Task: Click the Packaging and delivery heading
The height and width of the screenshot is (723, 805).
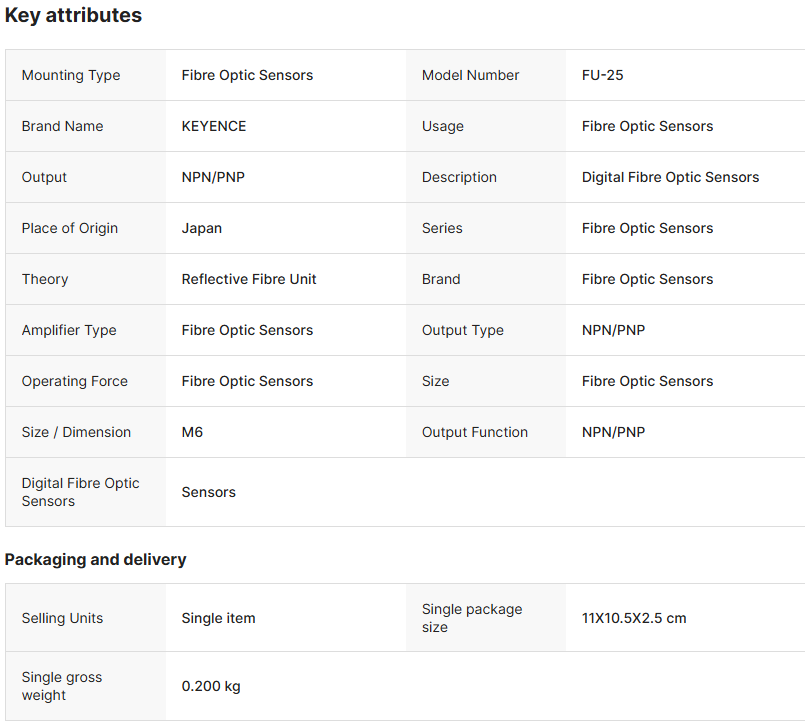Action: pyautogui.click(x=95, y=559)
